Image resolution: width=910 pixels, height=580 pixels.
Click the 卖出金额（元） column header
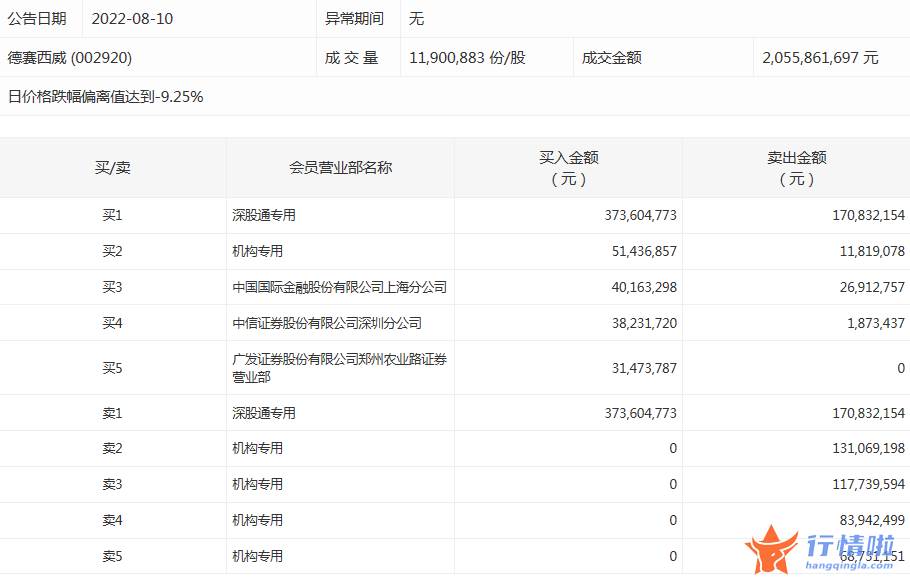[x=797, y=168]
